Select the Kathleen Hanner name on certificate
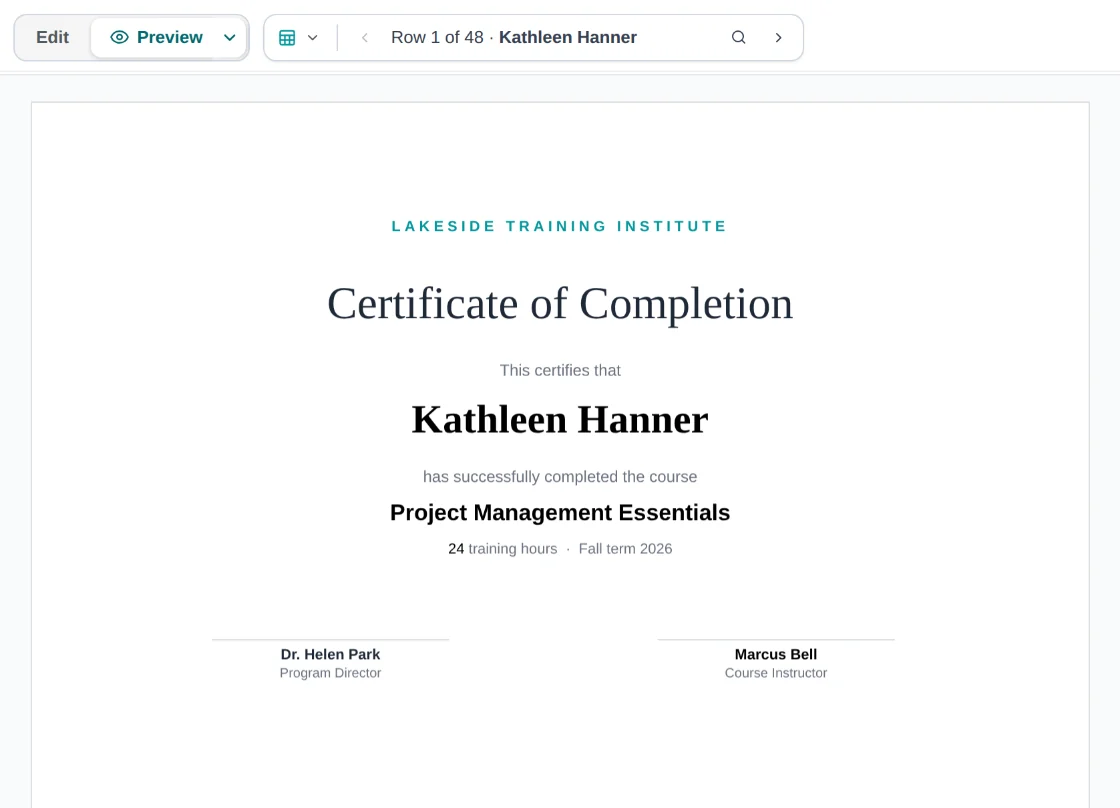Image resolution: width=1120 pixels, height=808 pixels. click(x=560, y=419)
